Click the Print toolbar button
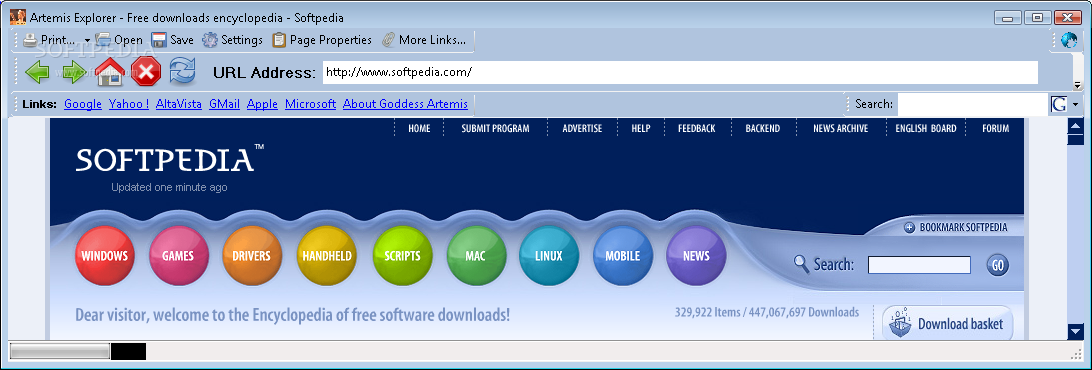The width and height of the screenshot is (1092, 370). 49,40
